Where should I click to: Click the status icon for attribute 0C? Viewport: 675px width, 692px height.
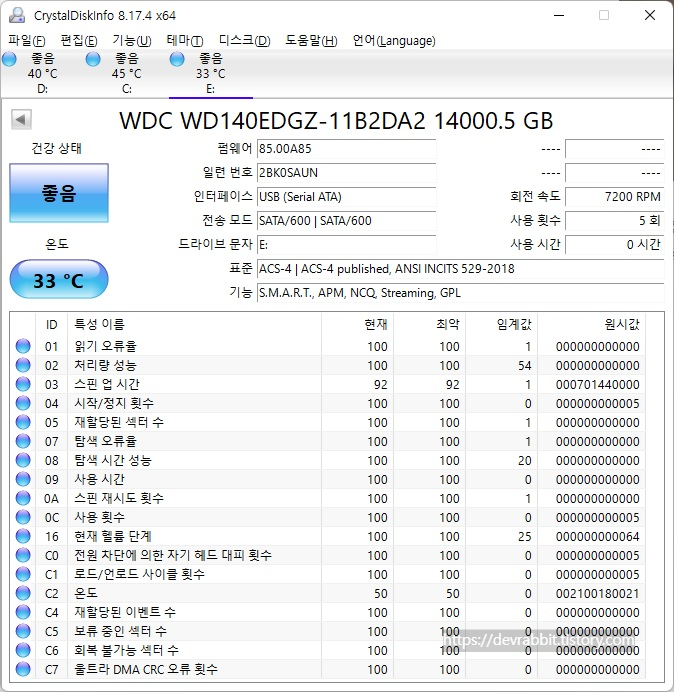23,517
